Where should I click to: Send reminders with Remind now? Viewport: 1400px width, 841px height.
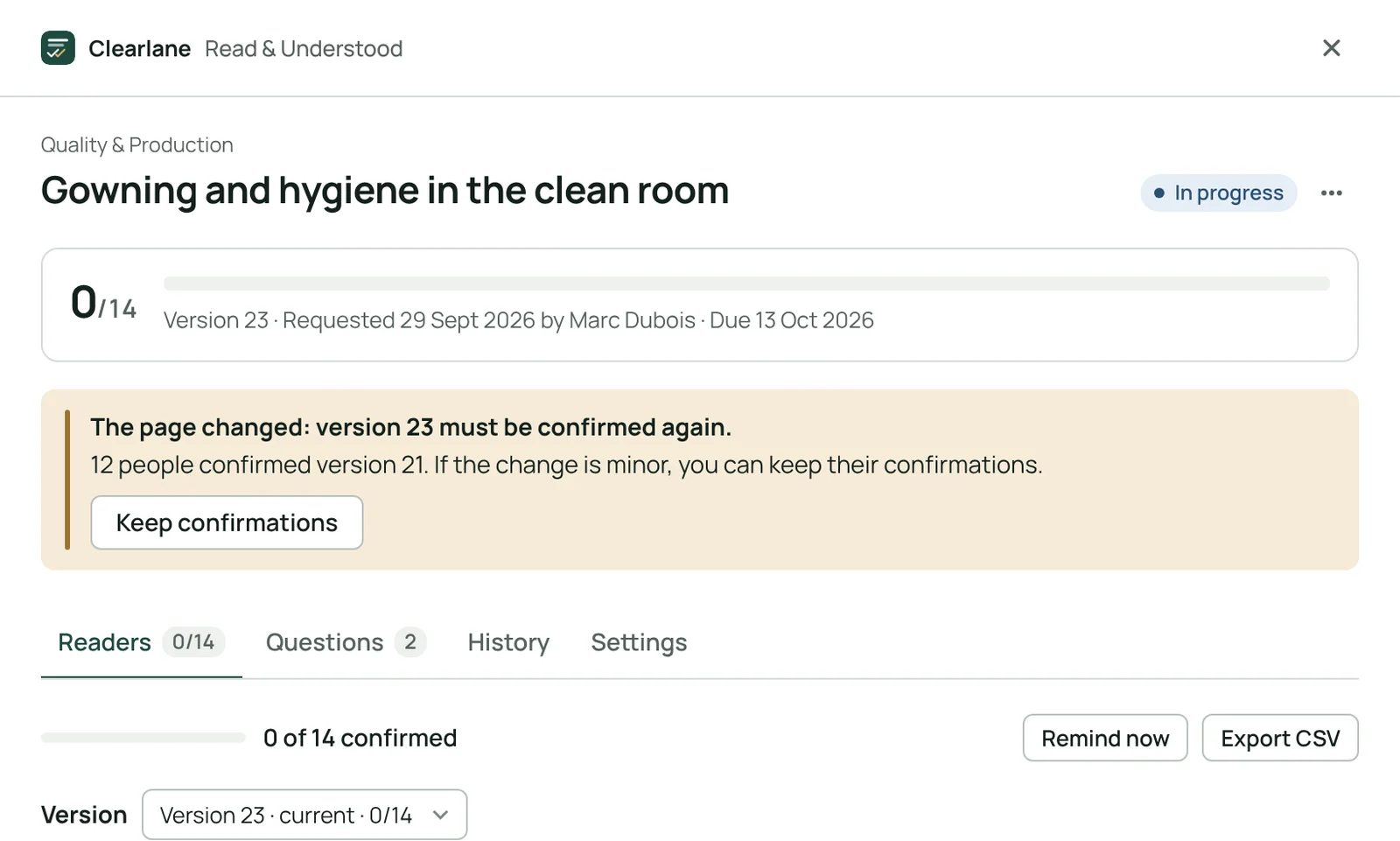pos(1105,738)
